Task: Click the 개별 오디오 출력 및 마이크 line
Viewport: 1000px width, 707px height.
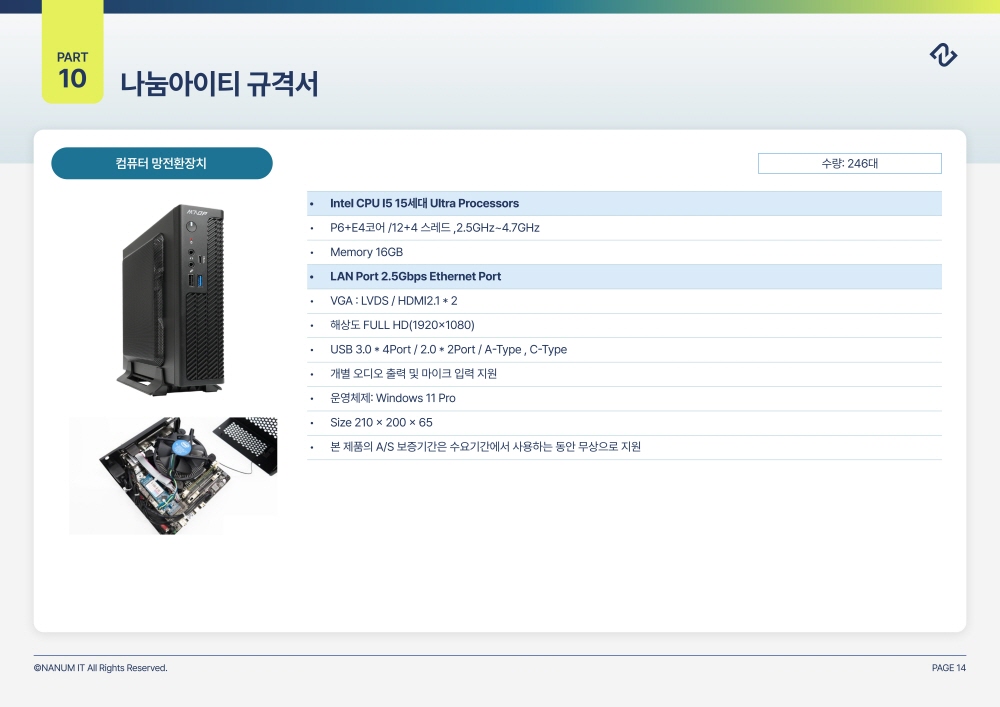Action: pyautogui.click(x=413, y=374)
